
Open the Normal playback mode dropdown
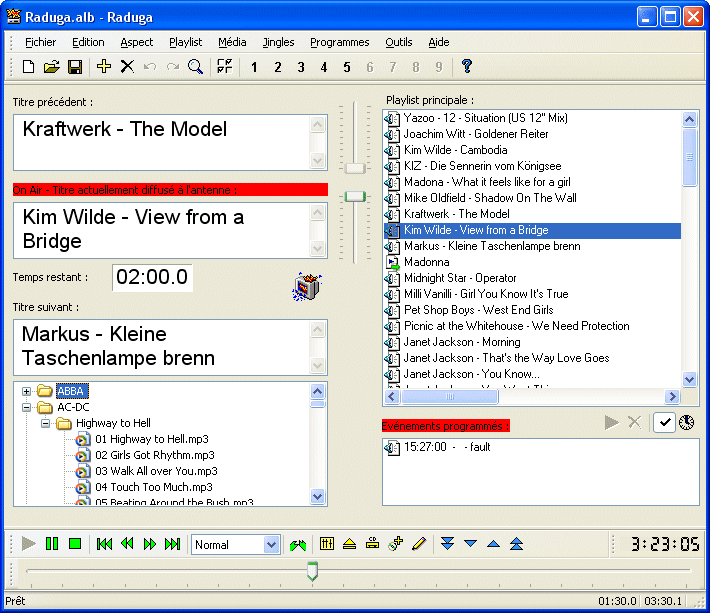pyautogui.click(x=271, y=545)
